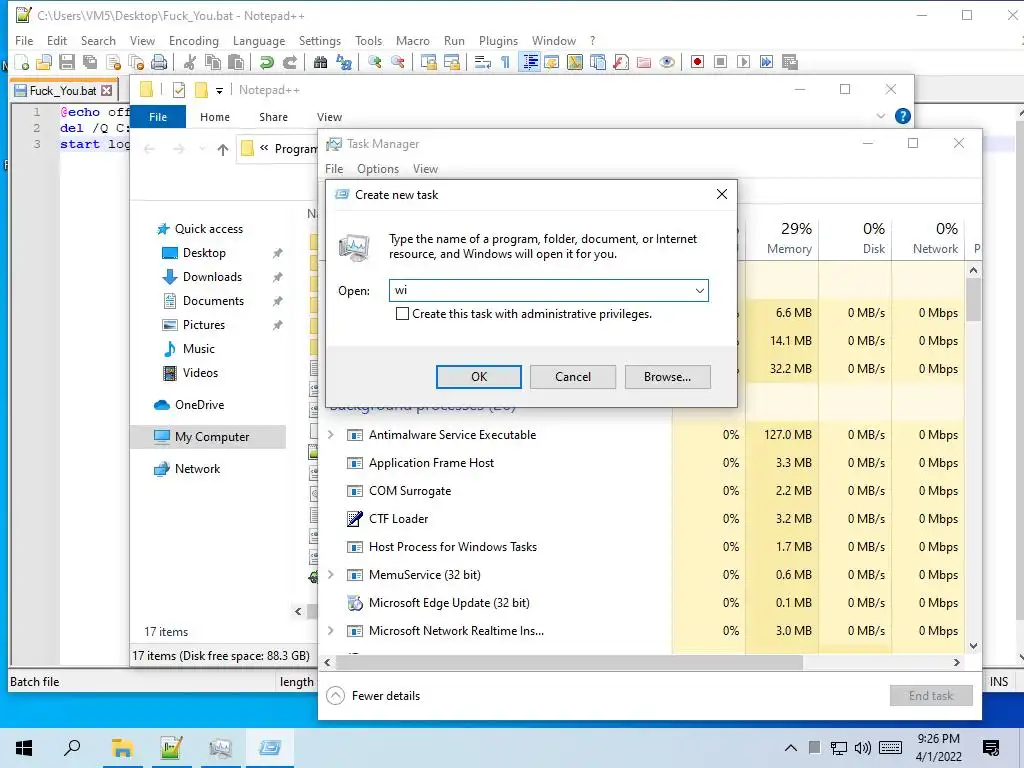
Task: Expand the MemuService (32 bit) process
Action: click(331, 575)
